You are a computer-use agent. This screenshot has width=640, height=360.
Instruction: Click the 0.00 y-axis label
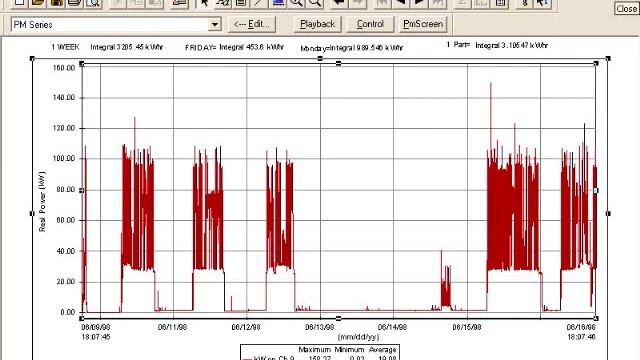(68, 312)
